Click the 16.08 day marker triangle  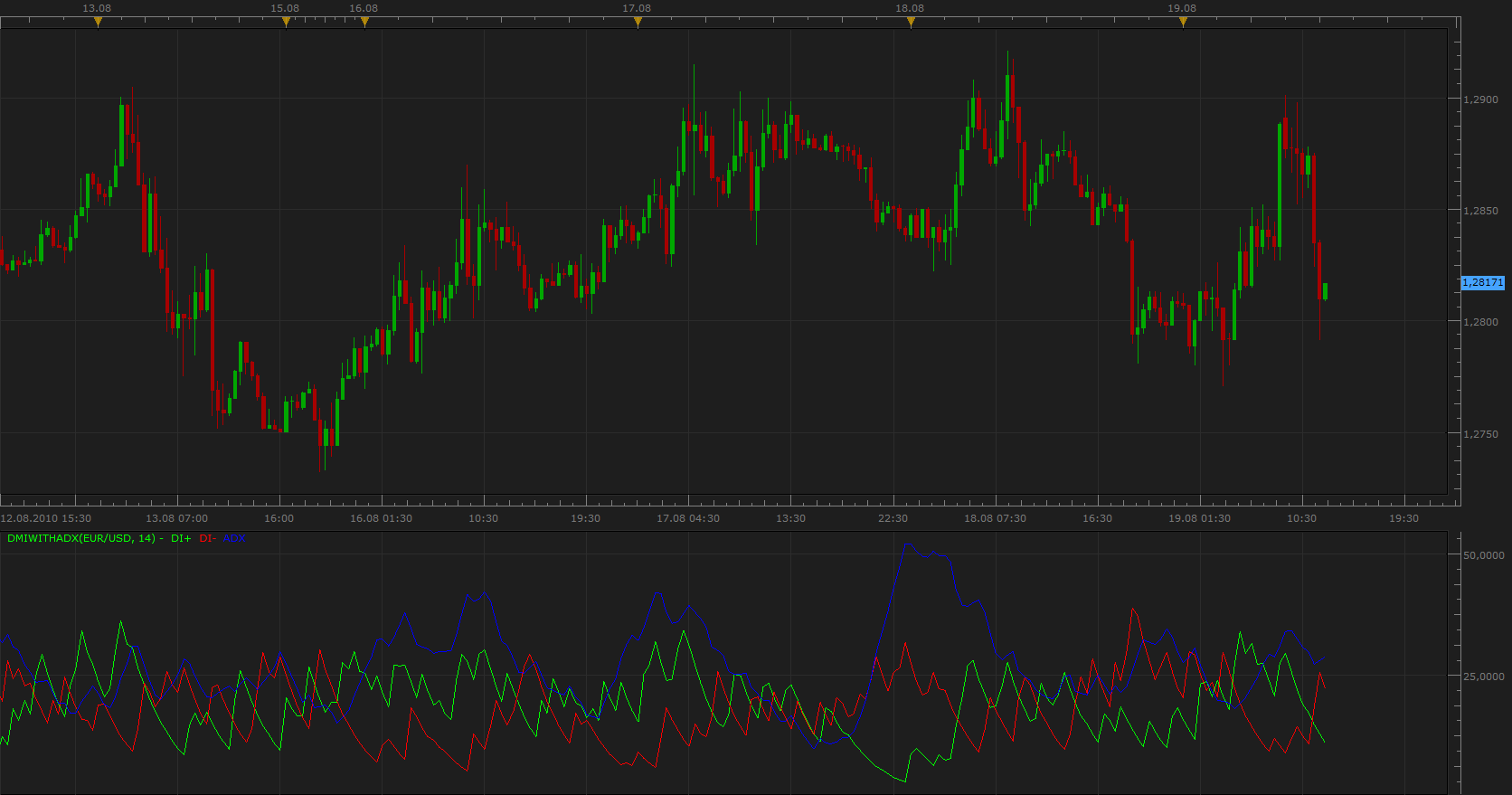point(364,23)
